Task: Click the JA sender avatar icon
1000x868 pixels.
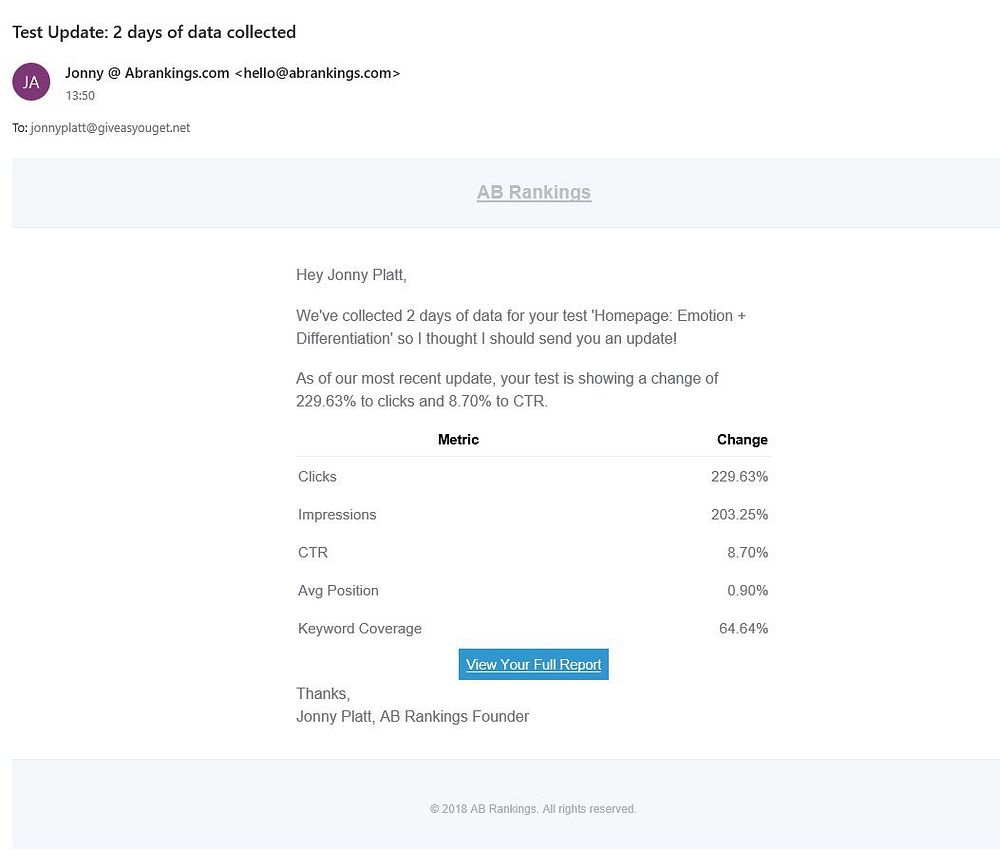Action: (x=31, y=82)
